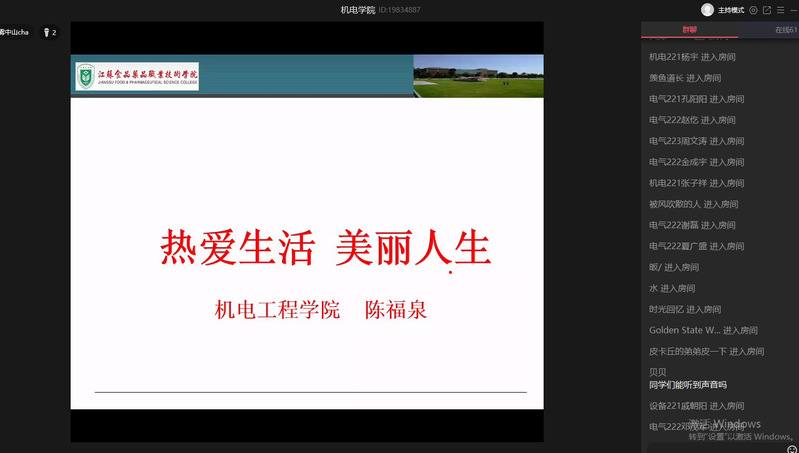
Task: Open the hamburger menu icon
Action: pyautogui.click(x=780, y=10)
